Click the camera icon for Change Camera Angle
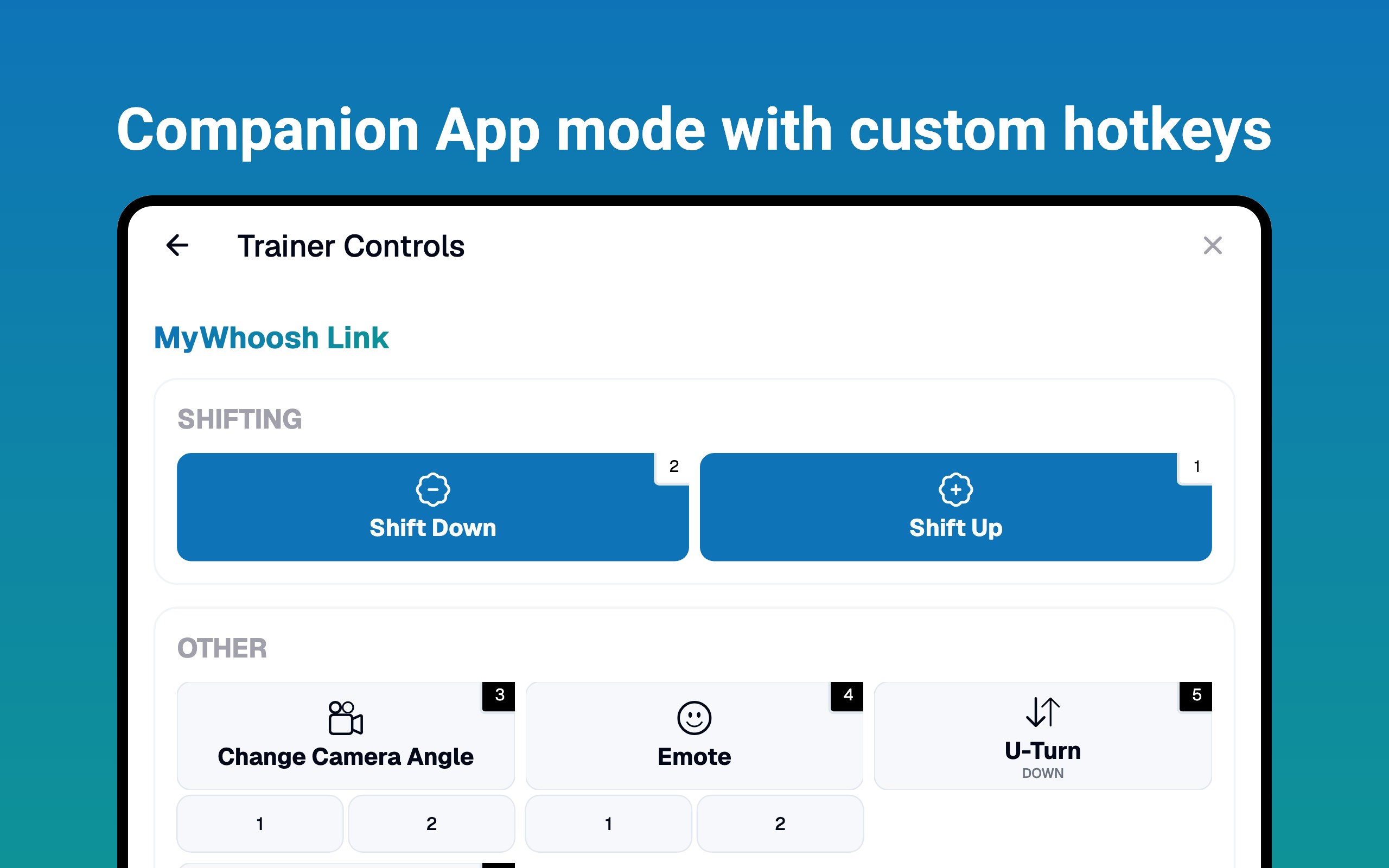The image size is (1389, 868). point(346,718)
